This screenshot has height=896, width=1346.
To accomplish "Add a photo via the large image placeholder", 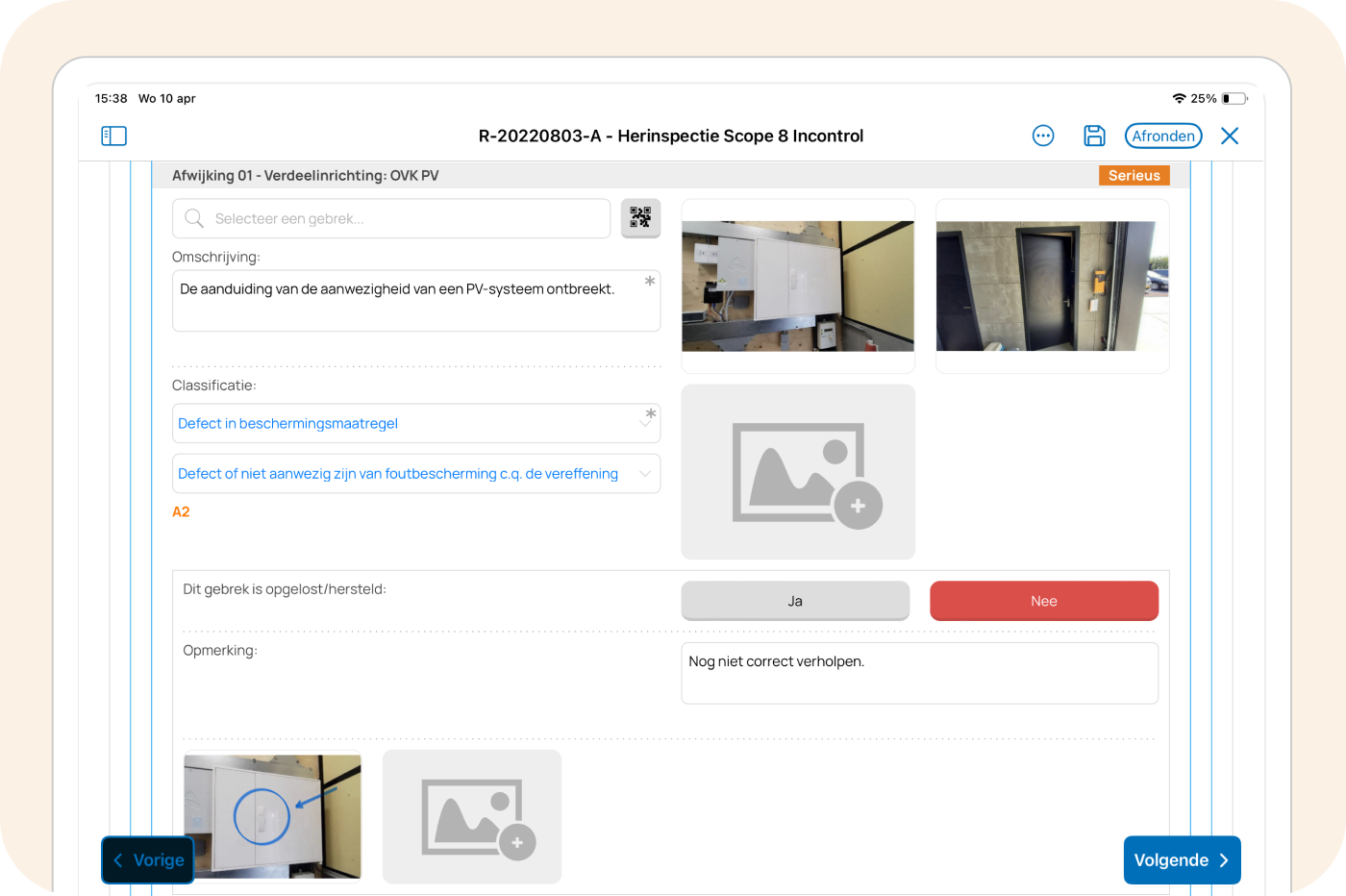I will tap(797, 471).
